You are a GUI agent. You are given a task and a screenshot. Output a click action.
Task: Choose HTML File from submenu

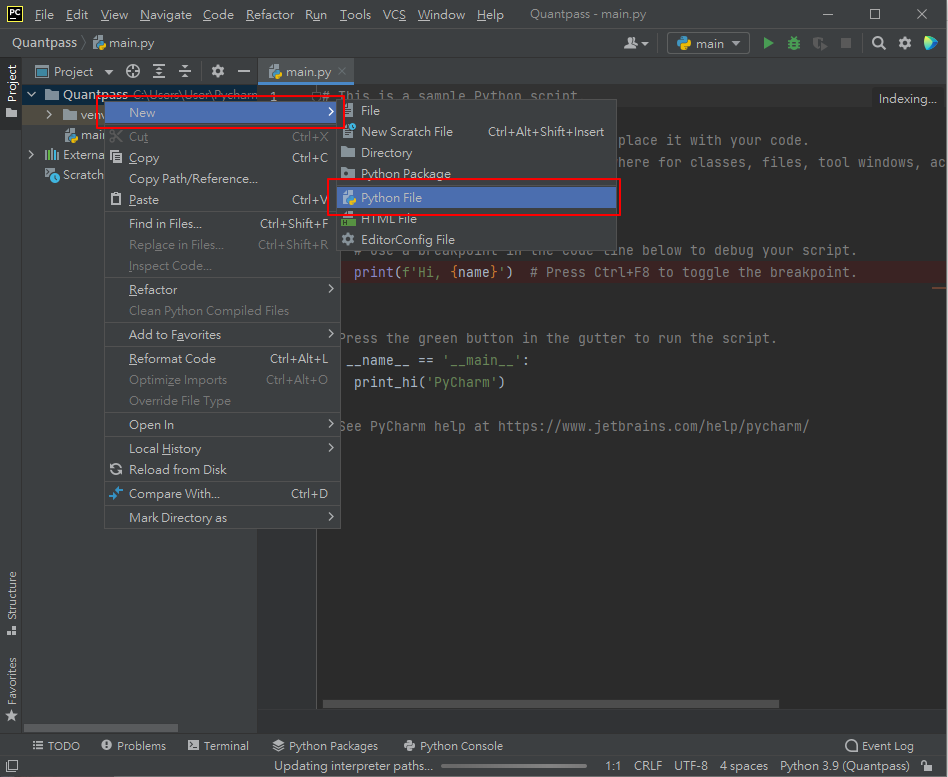(476, 219)
